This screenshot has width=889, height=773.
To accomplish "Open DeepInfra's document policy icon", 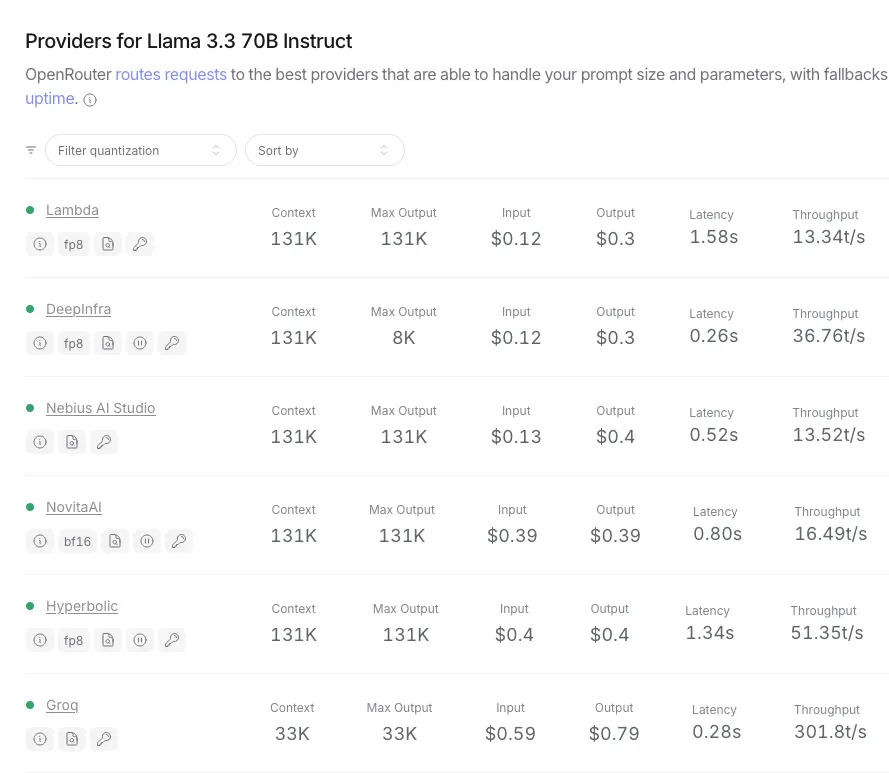I will point(108,343).
